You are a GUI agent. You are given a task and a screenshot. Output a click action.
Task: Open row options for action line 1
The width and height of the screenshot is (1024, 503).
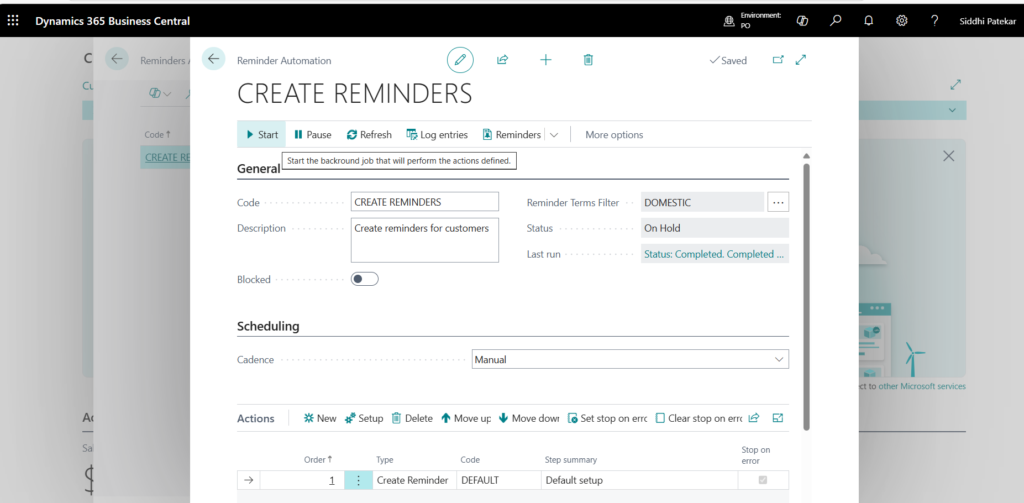[358, 480]
